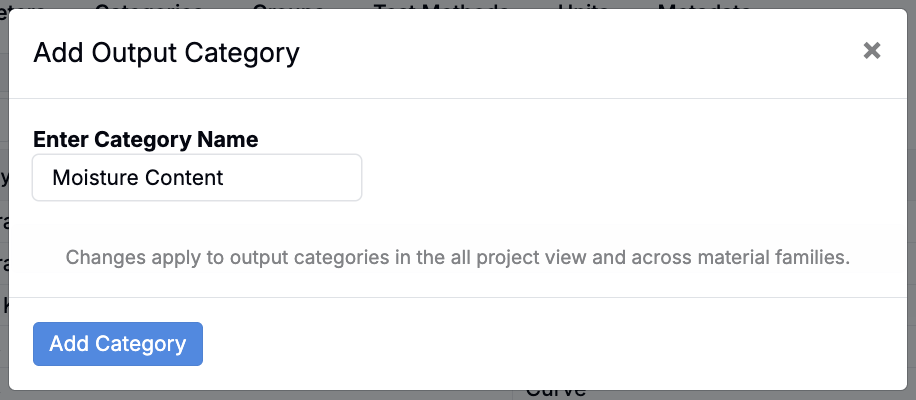Image resolution: width=916 pixels, height=400 pixels.
Task: Switch to the Groups tab behind dialog
Action: coord(288,6)
